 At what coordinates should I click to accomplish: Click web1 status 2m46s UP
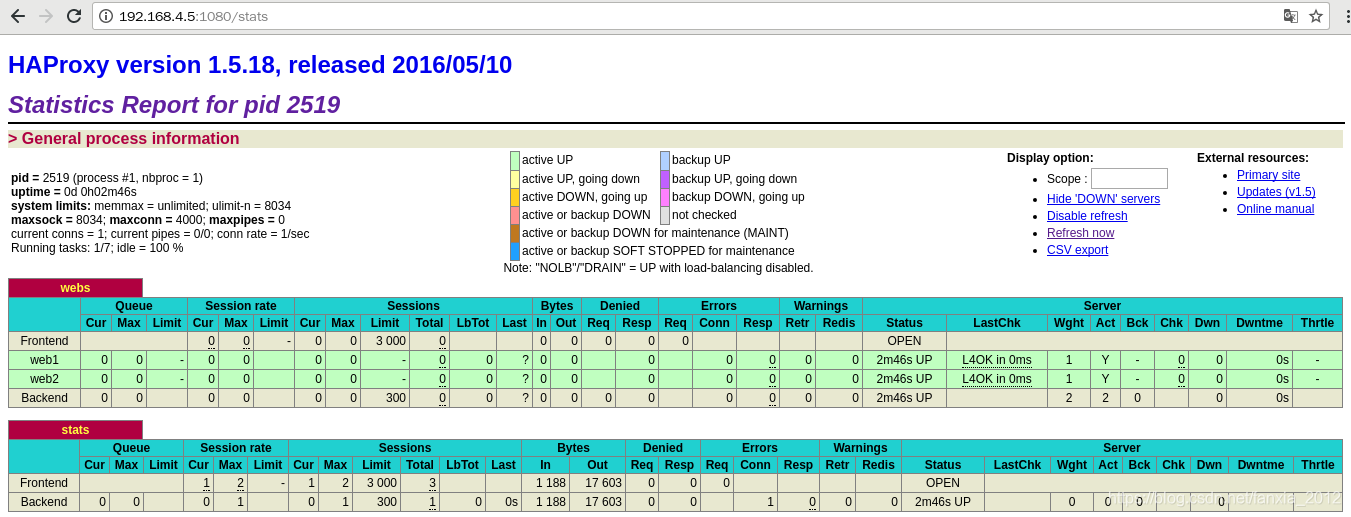(904, 360)
